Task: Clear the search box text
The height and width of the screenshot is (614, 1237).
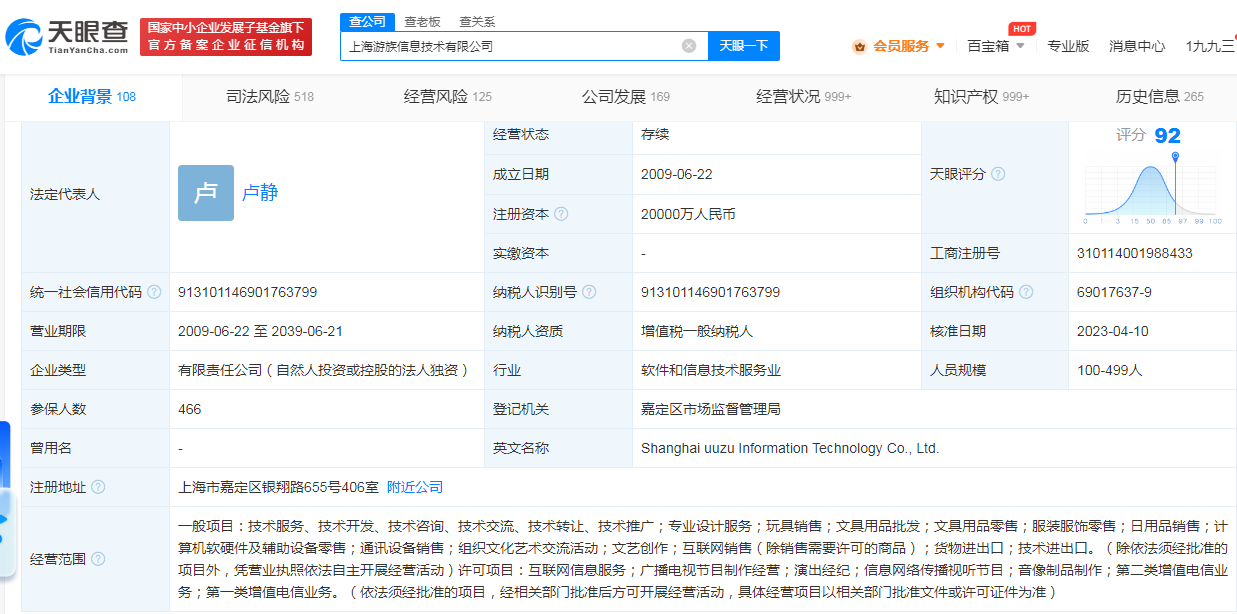Action: pos(689,46)
